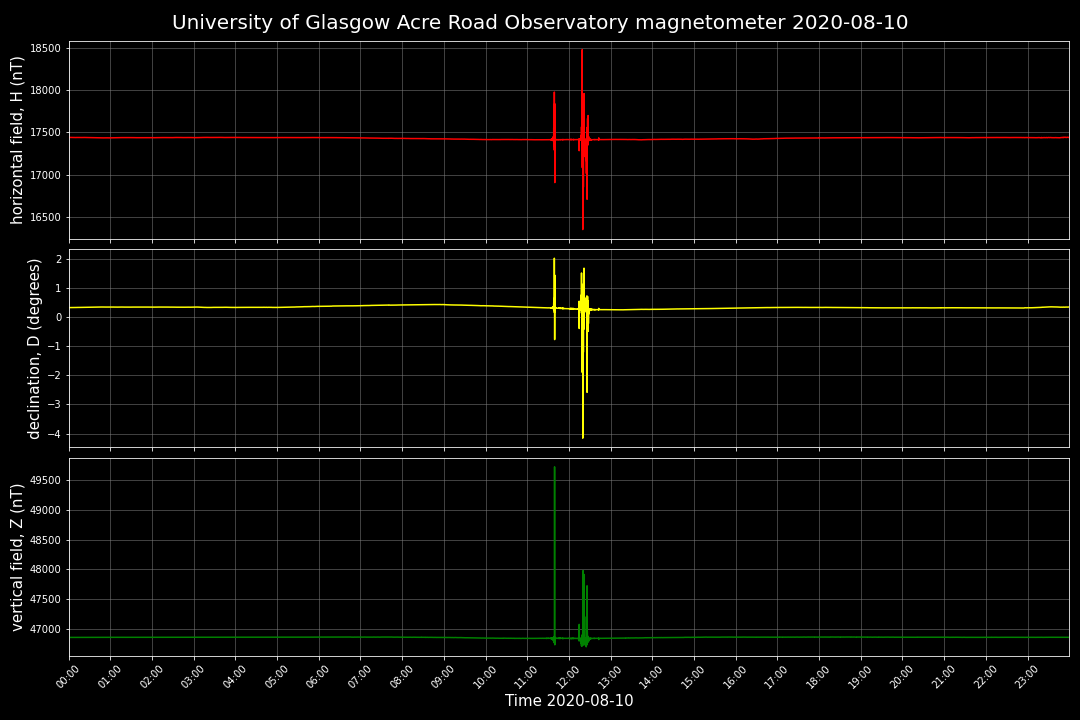The width and height of the screenshot is (1080, 720).
Task: Click the 48000 tick on the Z axis
Action: 46,570
